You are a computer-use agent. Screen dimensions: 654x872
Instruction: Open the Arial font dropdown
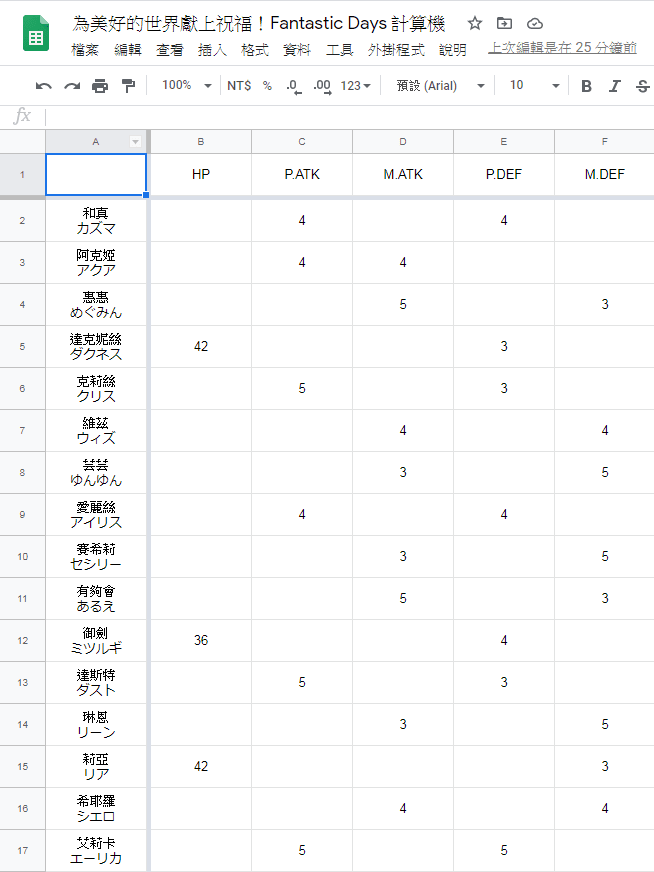(x=440, y=86)
